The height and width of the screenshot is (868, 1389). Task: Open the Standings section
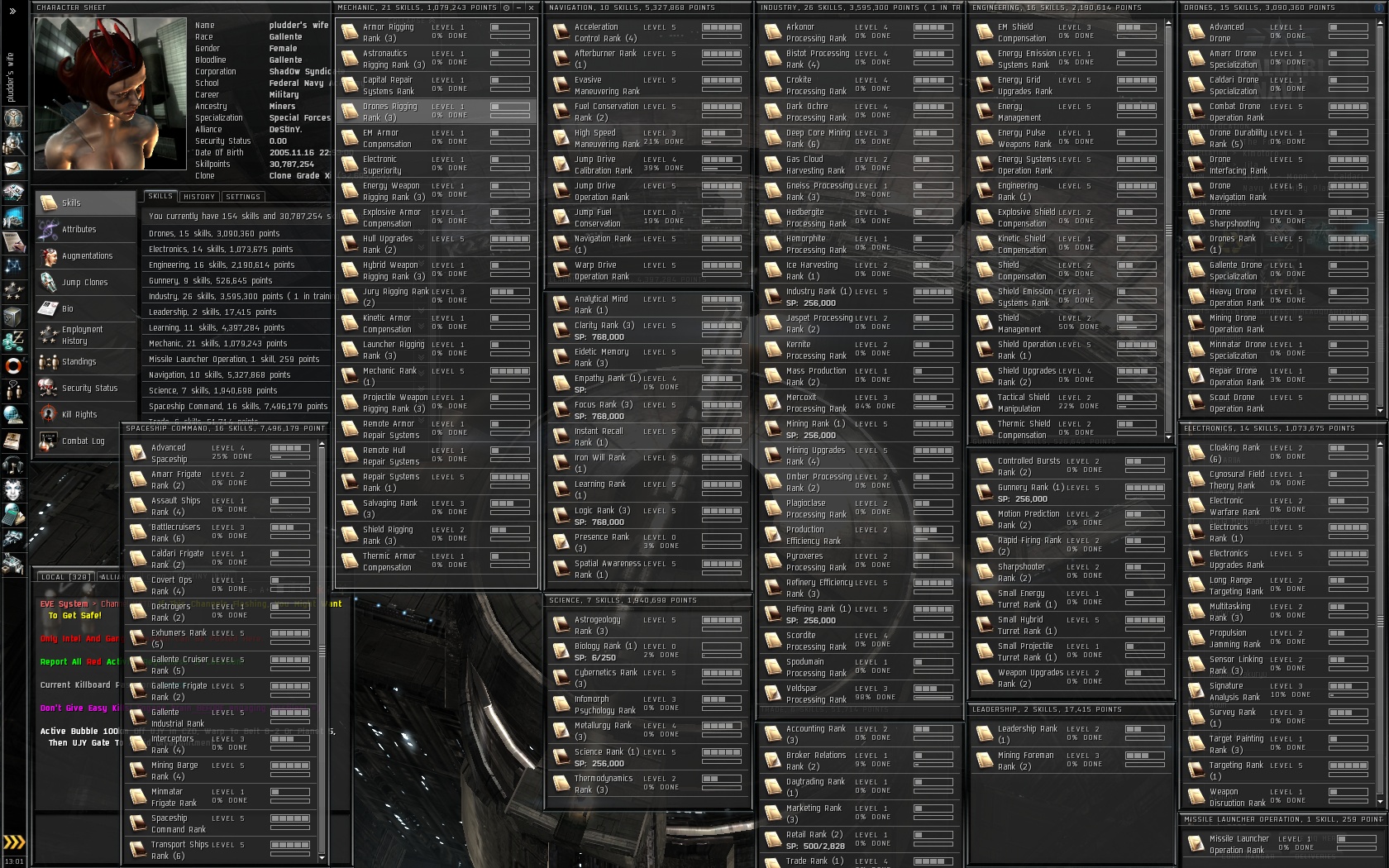86,361
